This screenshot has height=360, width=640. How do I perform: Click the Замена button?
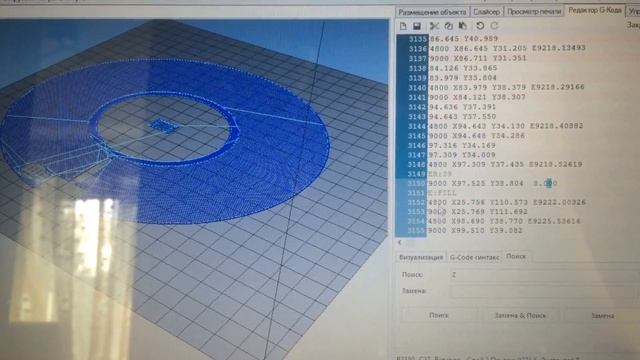click(x=602, y=315)
